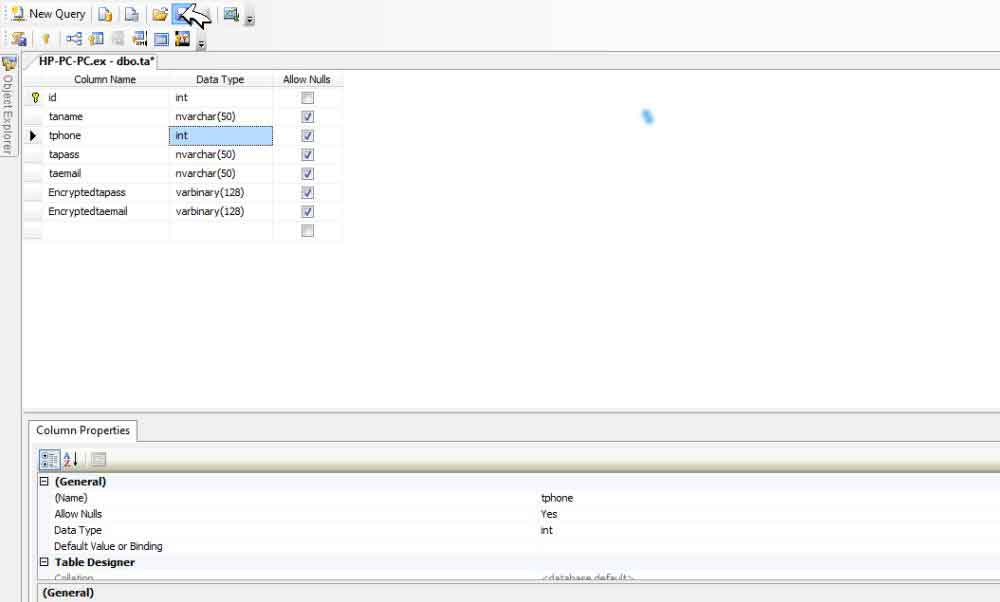Open the Relationships toolbar icon
The width and height of the screenshot is (1000, 602).
click(x=74, y=39)
